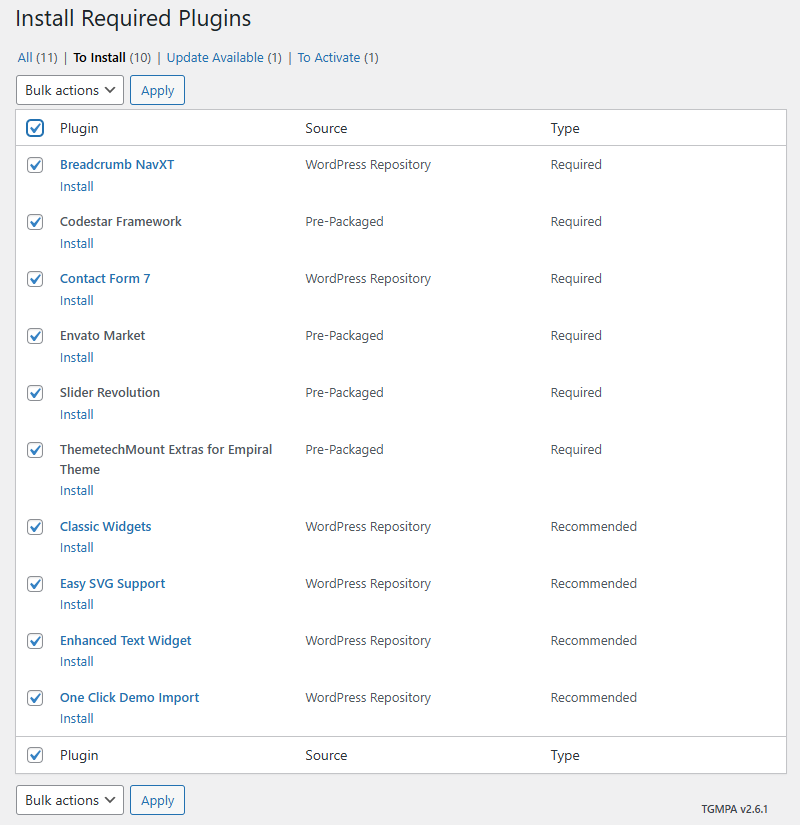
Task: Uncheck the One Click Demo Import checkbox
Action: click(35, 698)
